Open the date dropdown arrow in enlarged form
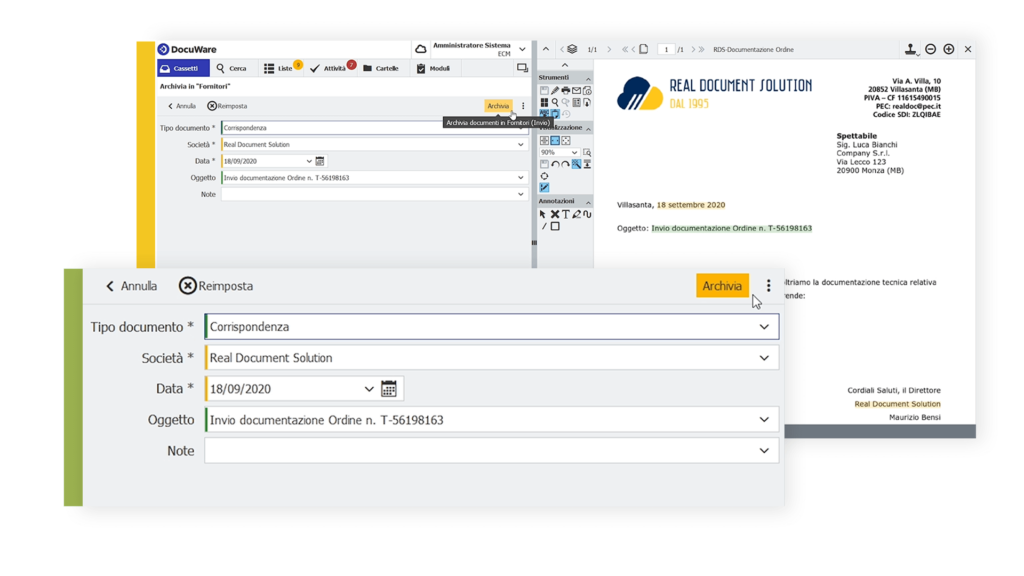Screen dimensions: 1024x576 pyautogui.click(x=369, y=389)
